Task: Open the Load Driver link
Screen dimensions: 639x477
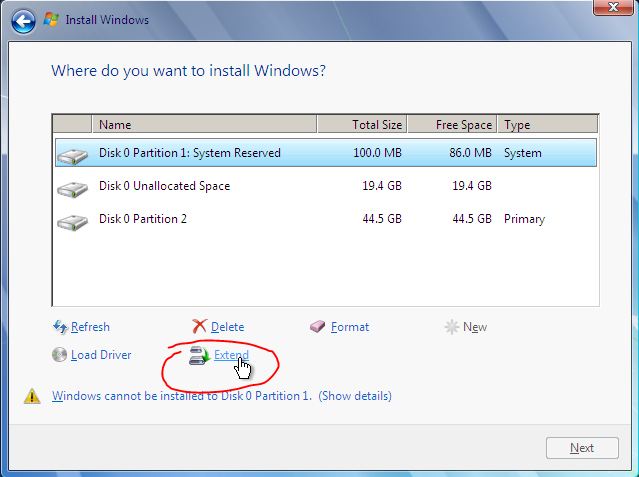Action: [x=101, y=355]
